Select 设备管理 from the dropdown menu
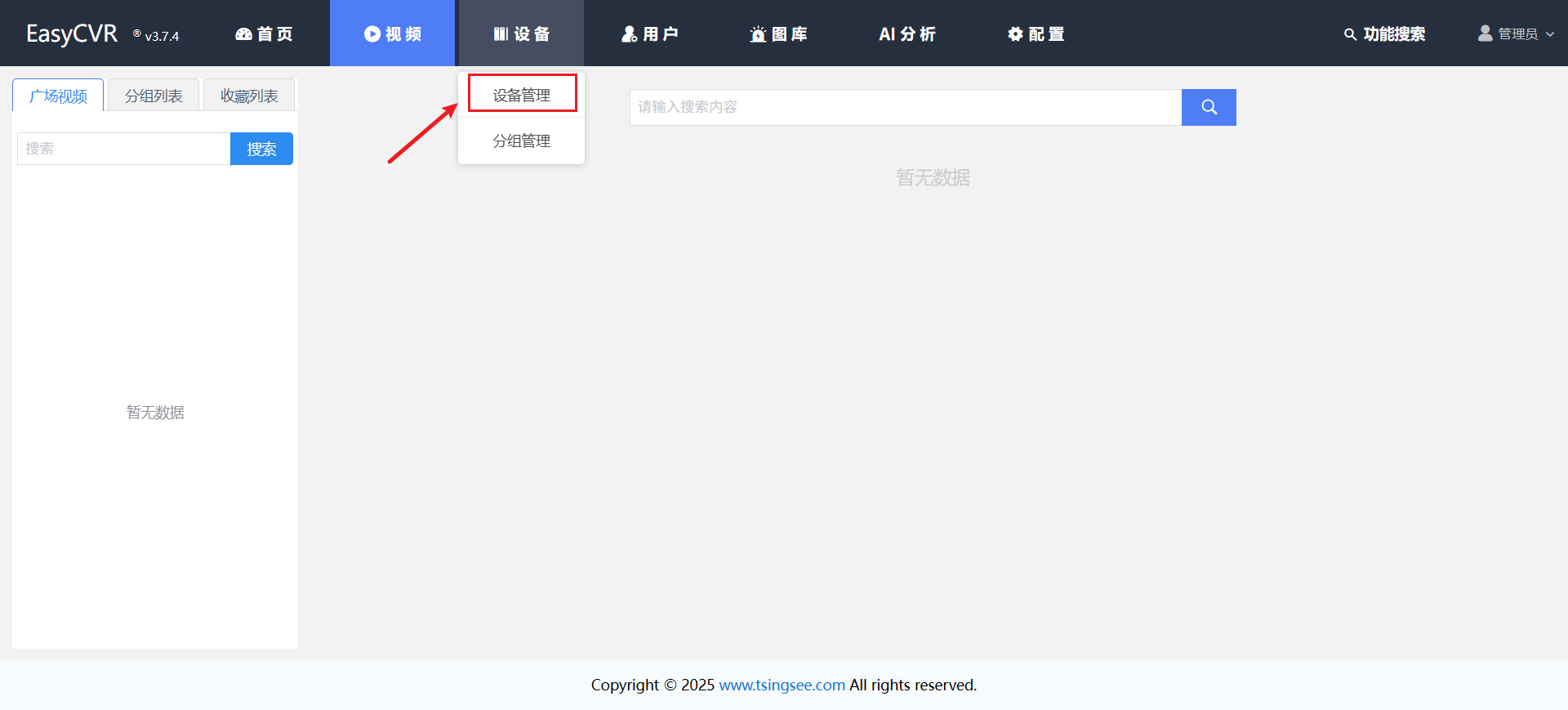Image resolution: width=1568 pixels, height=710 pixels. click(522, 95)
